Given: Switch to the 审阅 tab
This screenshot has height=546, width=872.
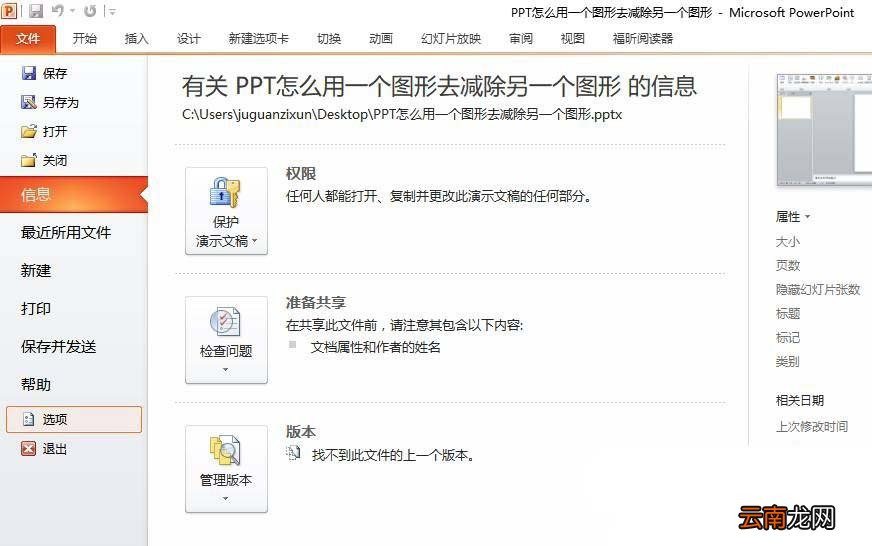Looking at the screenshot, I should point(521,38).
